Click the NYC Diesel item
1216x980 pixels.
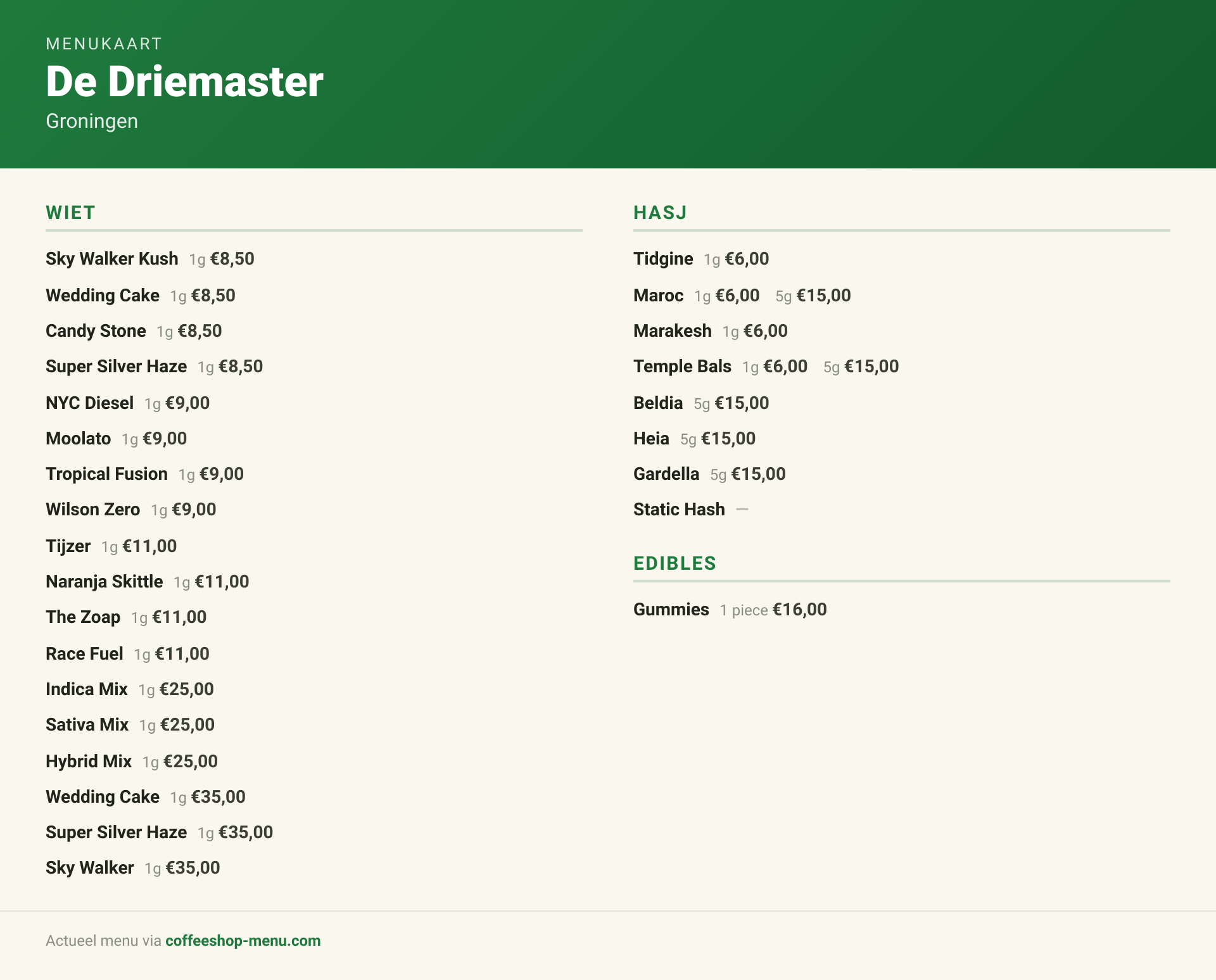point(89,403)
